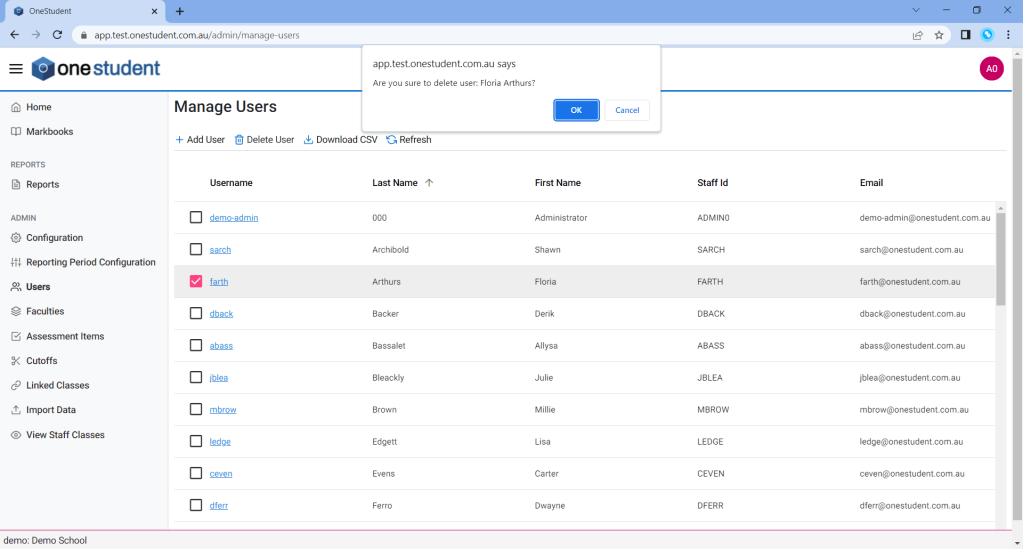Open the tab search chevron
The width and height of the screenshot is (1023, 549).
(917, 10)
